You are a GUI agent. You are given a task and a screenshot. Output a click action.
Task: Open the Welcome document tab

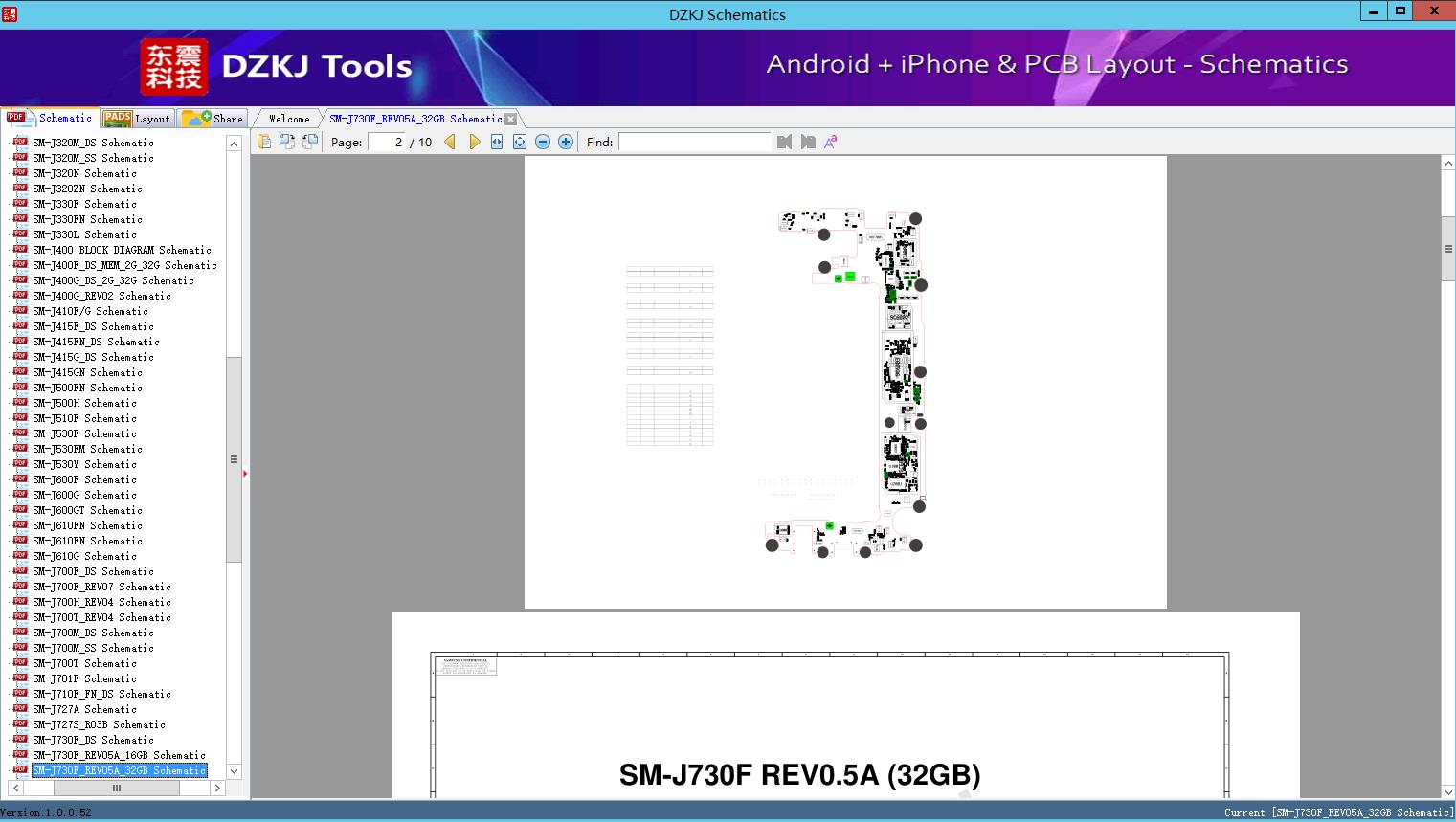coord(289,119)
